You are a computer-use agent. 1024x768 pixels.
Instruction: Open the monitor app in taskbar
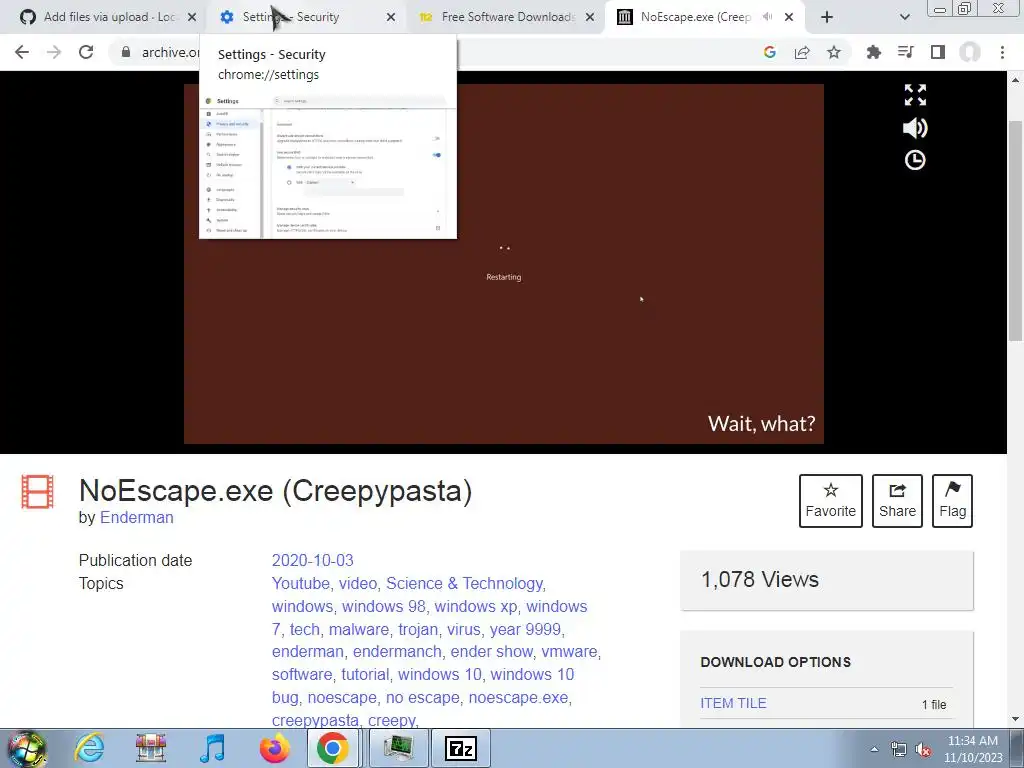click(x=398, y=748)
